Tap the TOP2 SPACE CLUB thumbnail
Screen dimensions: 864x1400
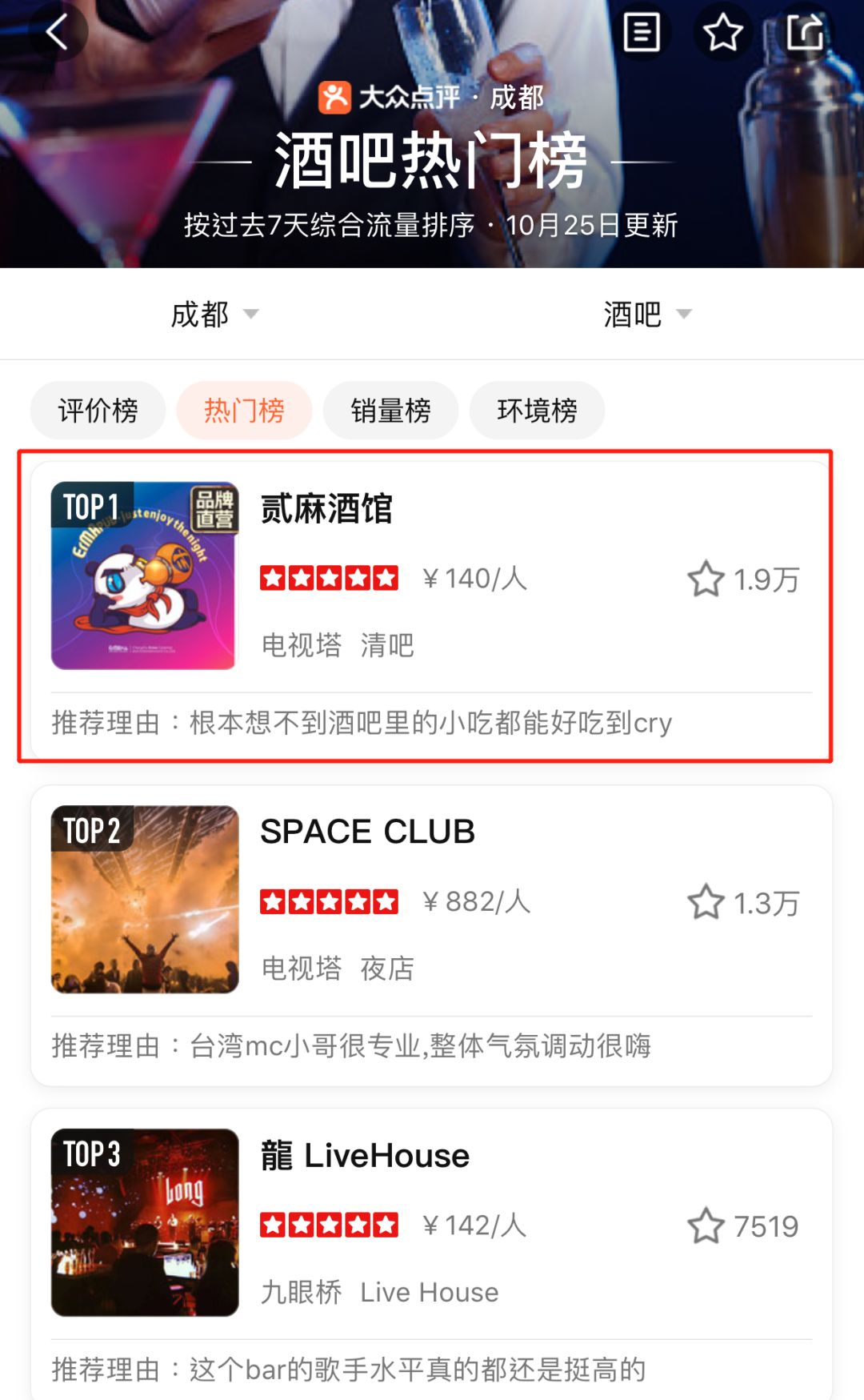145,899
